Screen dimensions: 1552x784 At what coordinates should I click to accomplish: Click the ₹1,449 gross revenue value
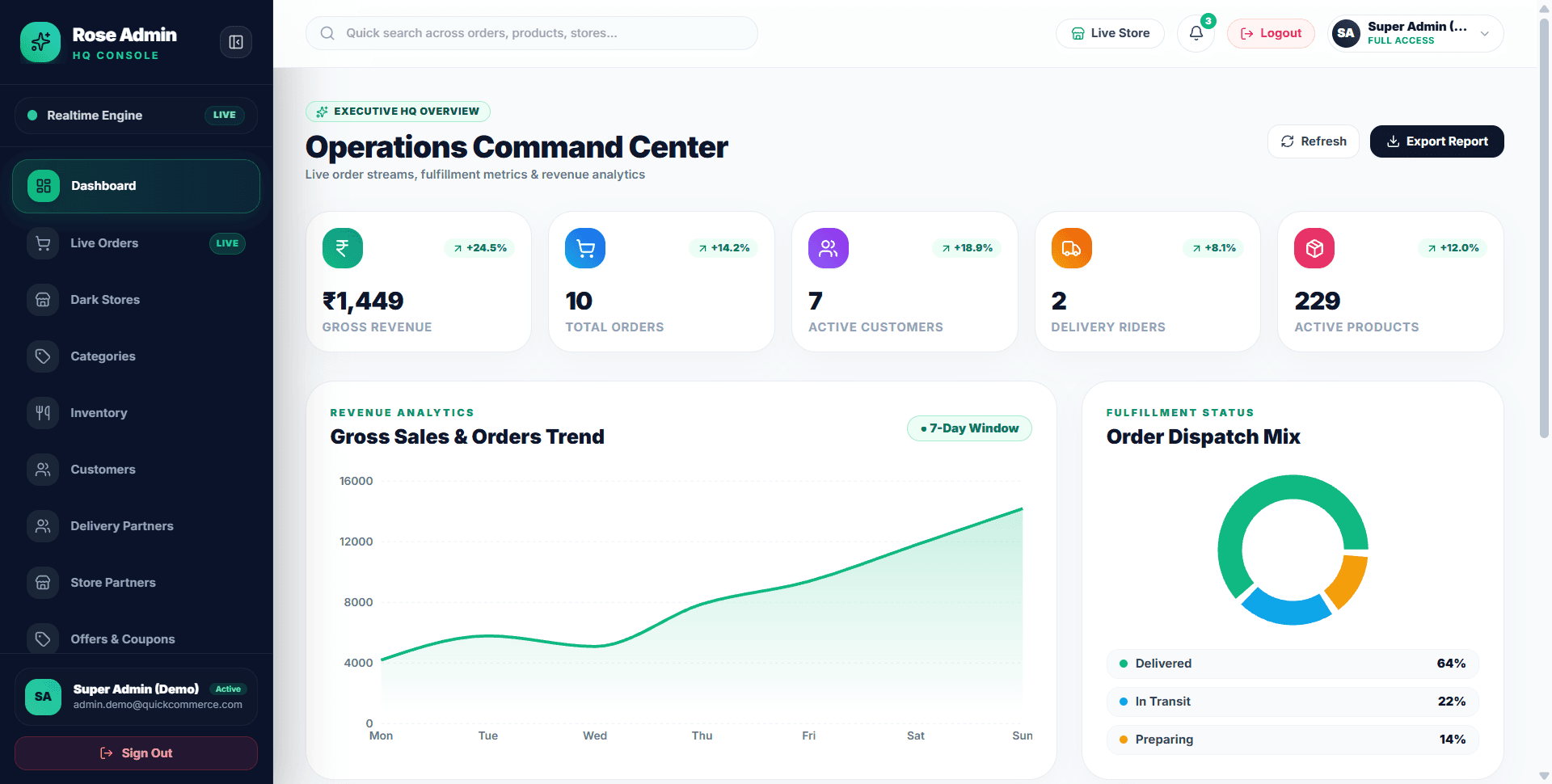click(x=363, y=301)
